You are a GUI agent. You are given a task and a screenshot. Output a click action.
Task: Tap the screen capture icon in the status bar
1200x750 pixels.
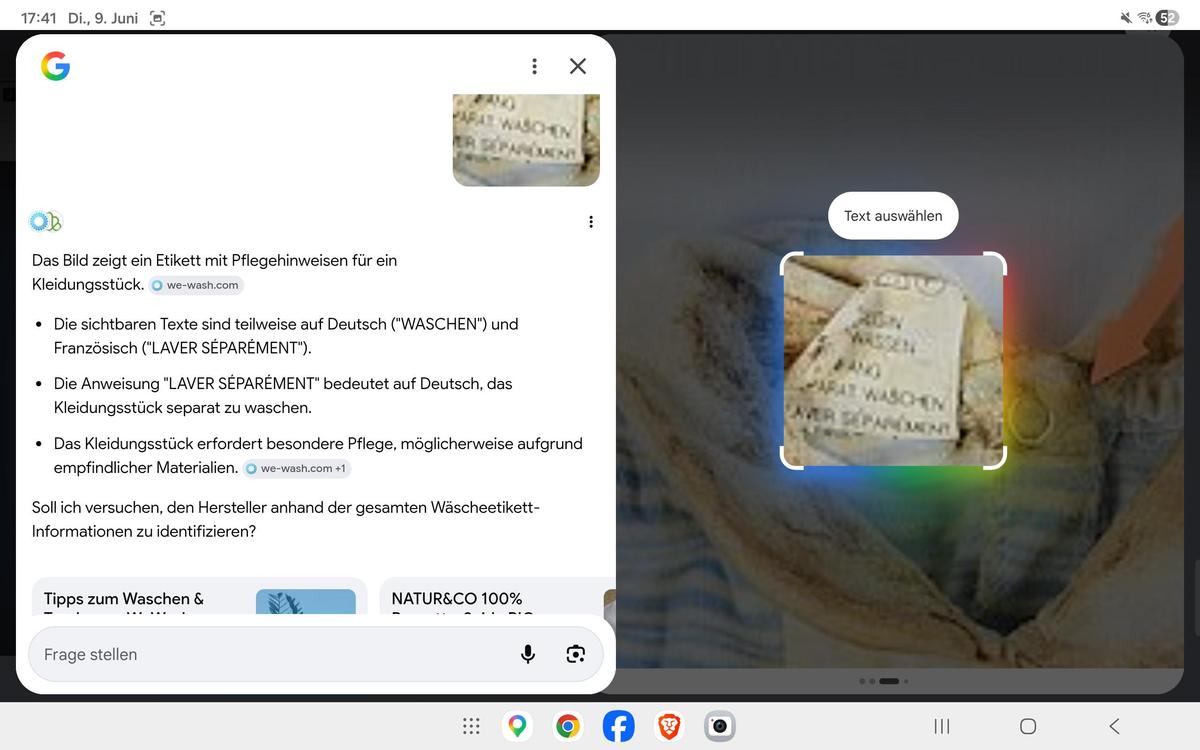[x=157, y=18]
